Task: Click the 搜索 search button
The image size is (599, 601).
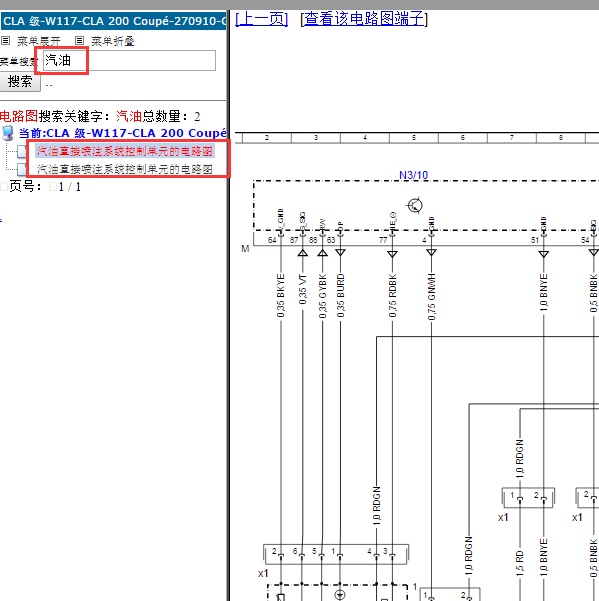Action: (20, 82)
